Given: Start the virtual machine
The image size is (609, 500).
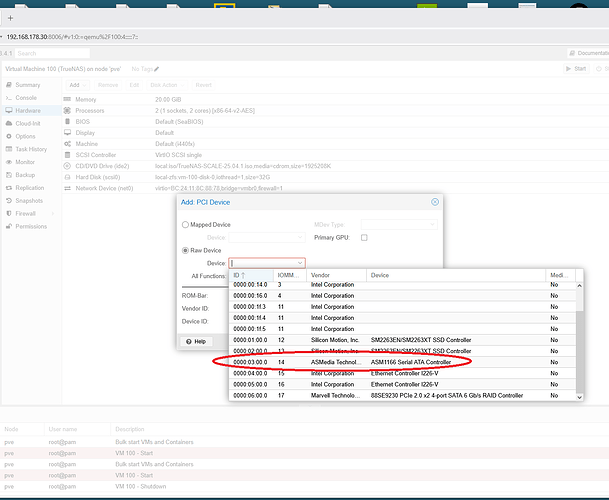Looking at the screenshot, I should point(576,69).
